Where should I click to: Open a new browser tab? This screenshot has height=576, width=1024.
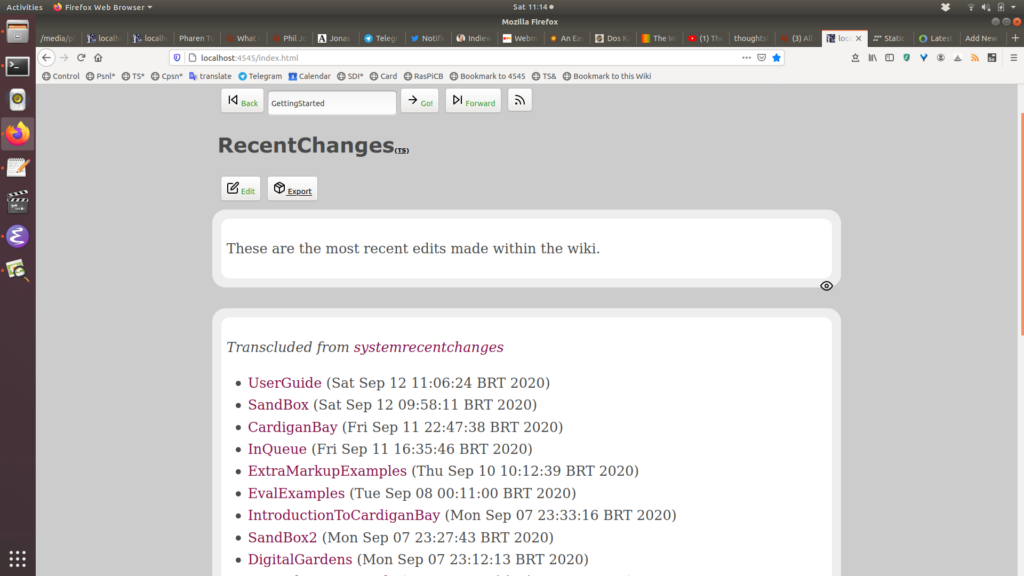[x=1015, y=38]
